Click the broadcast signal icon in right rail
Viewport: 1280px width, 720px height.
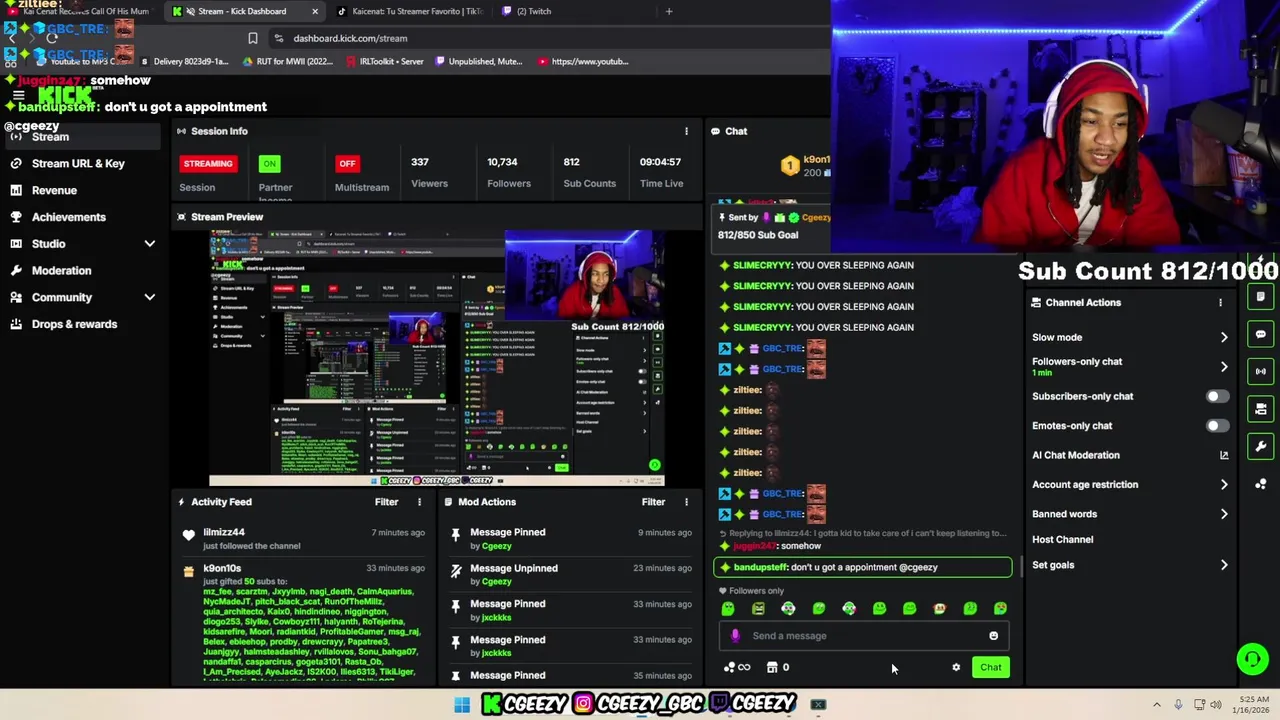[x=1261, y=371]
